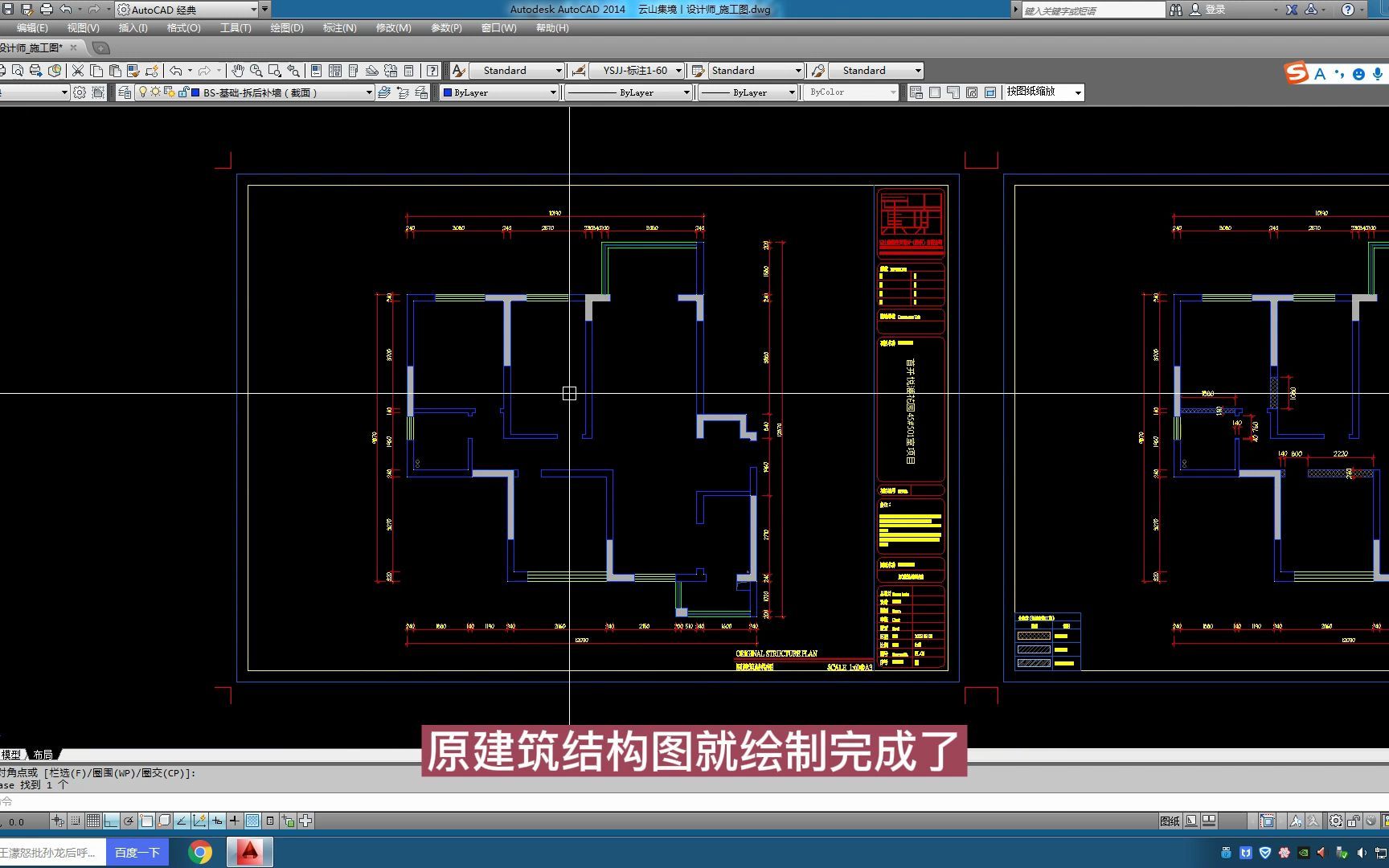Click the Workspace Settings gear icon
The width and height of the screenshot is (1389, 868).
pos(80,92)
